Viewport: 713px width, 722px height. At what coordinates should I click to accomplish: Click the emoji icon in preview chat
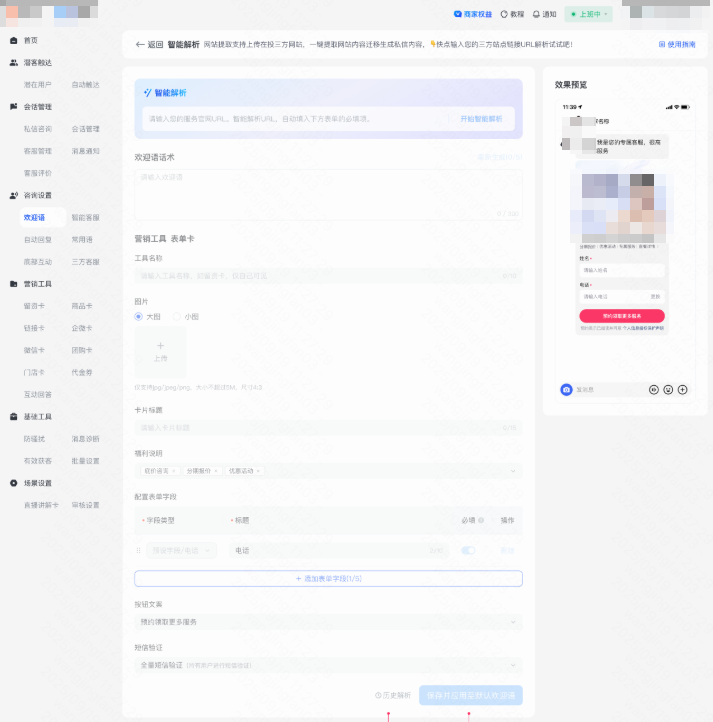pyautogui.click(x=668, y=390)
